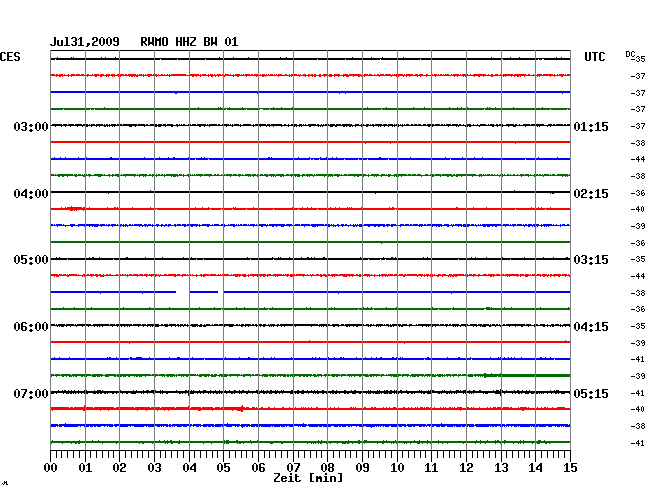Viewport: 650px width, 494px height.
Task: Select DC value -35 beside 03:15
Action: coord(638,259)
